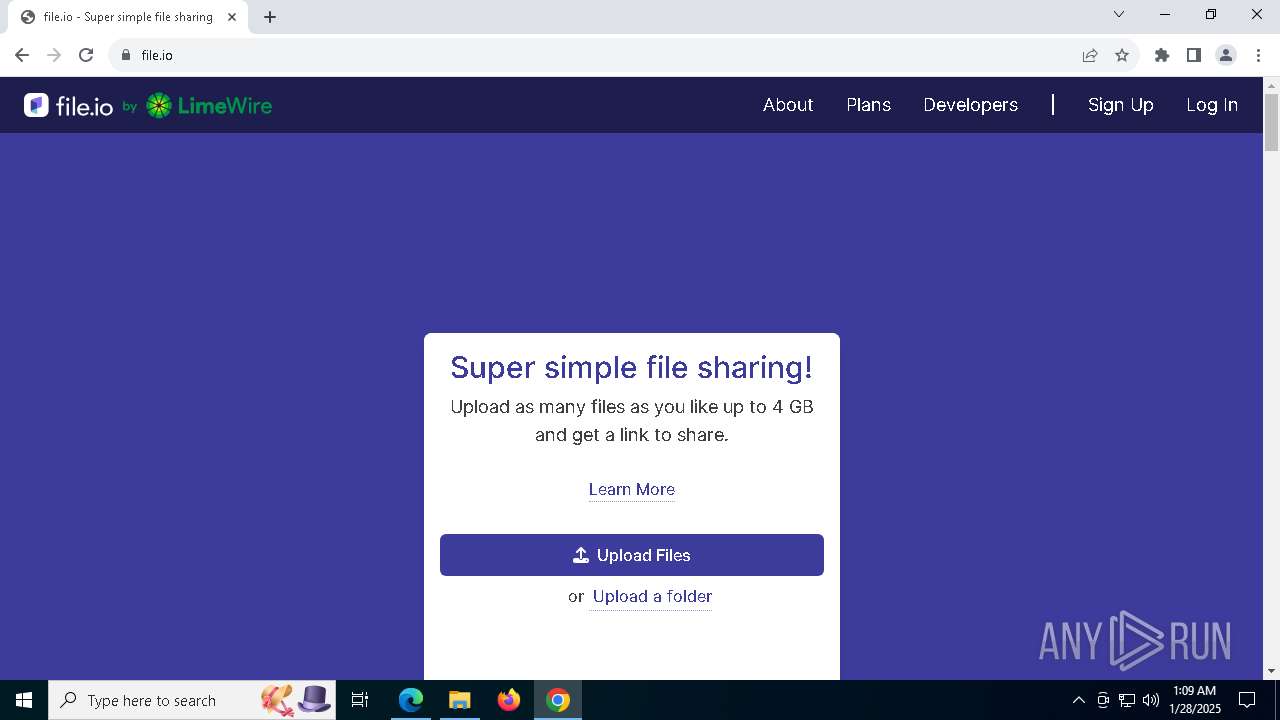Open notification center icon

tap(1247, 700)
